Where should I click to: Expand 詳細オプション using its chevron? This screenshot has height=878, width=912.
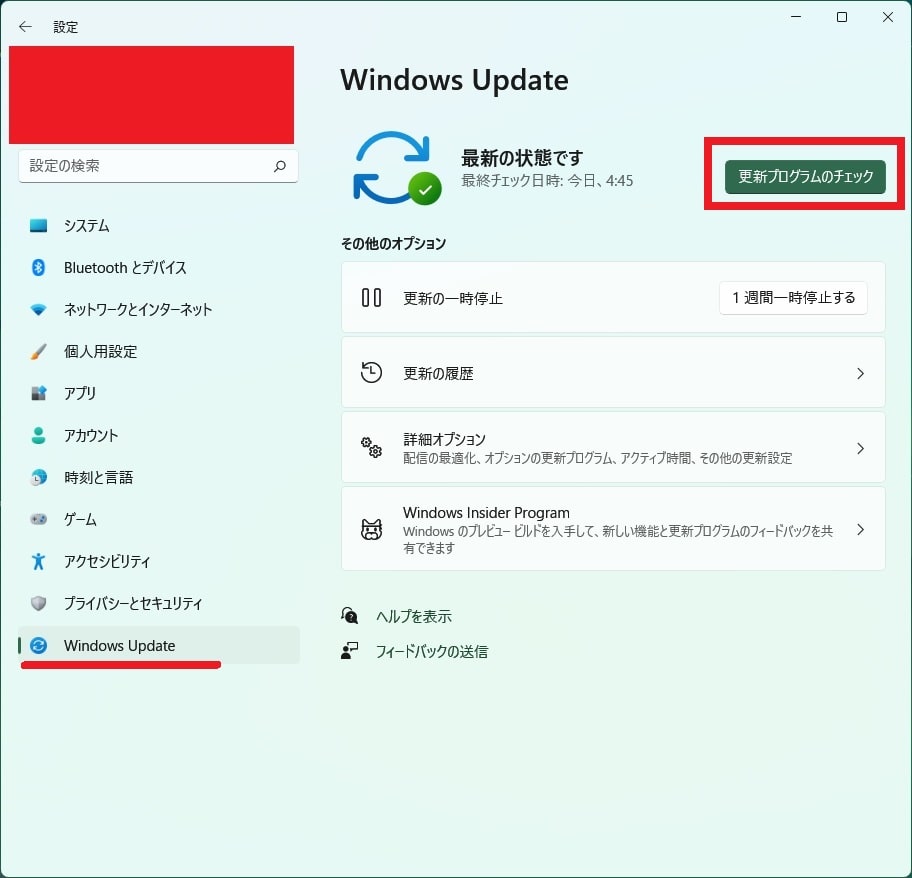pos(860,448)
